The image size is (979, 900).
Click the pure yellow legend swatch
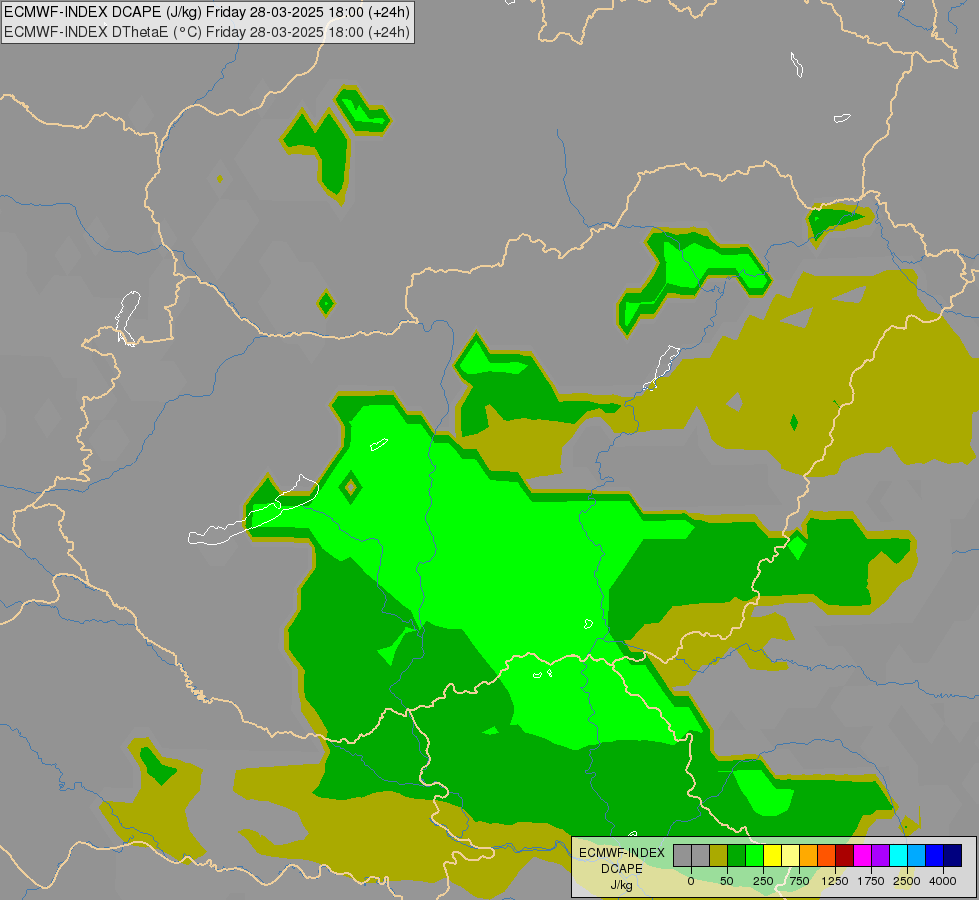pyautogui.click(x=773, y=855)
